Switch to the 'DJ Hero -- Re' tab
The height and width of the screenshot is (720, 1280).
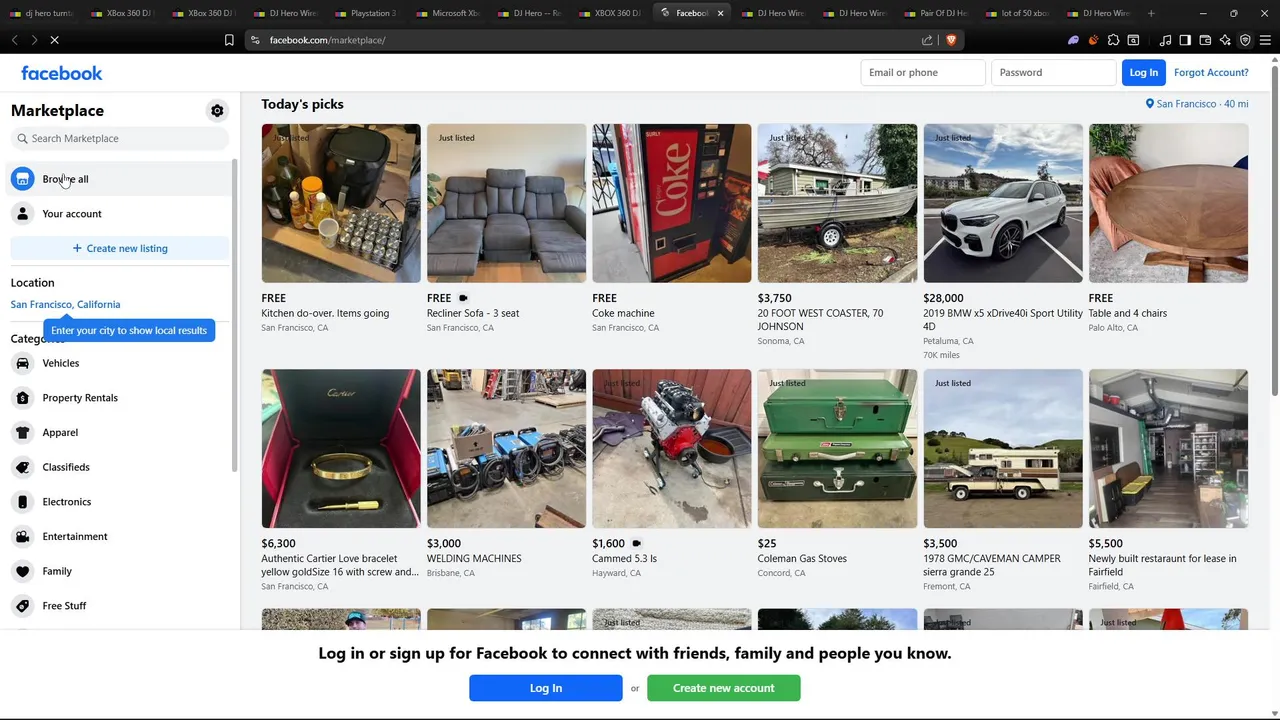tap(528, 13)
